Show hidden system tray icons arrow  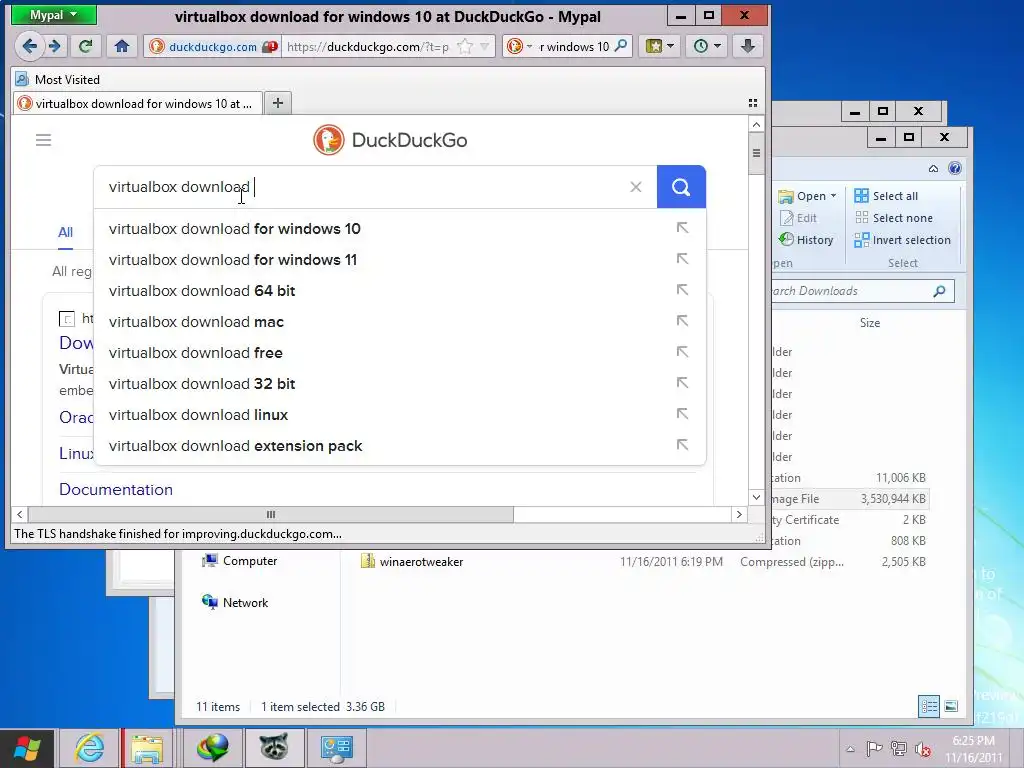pos(850,749)
